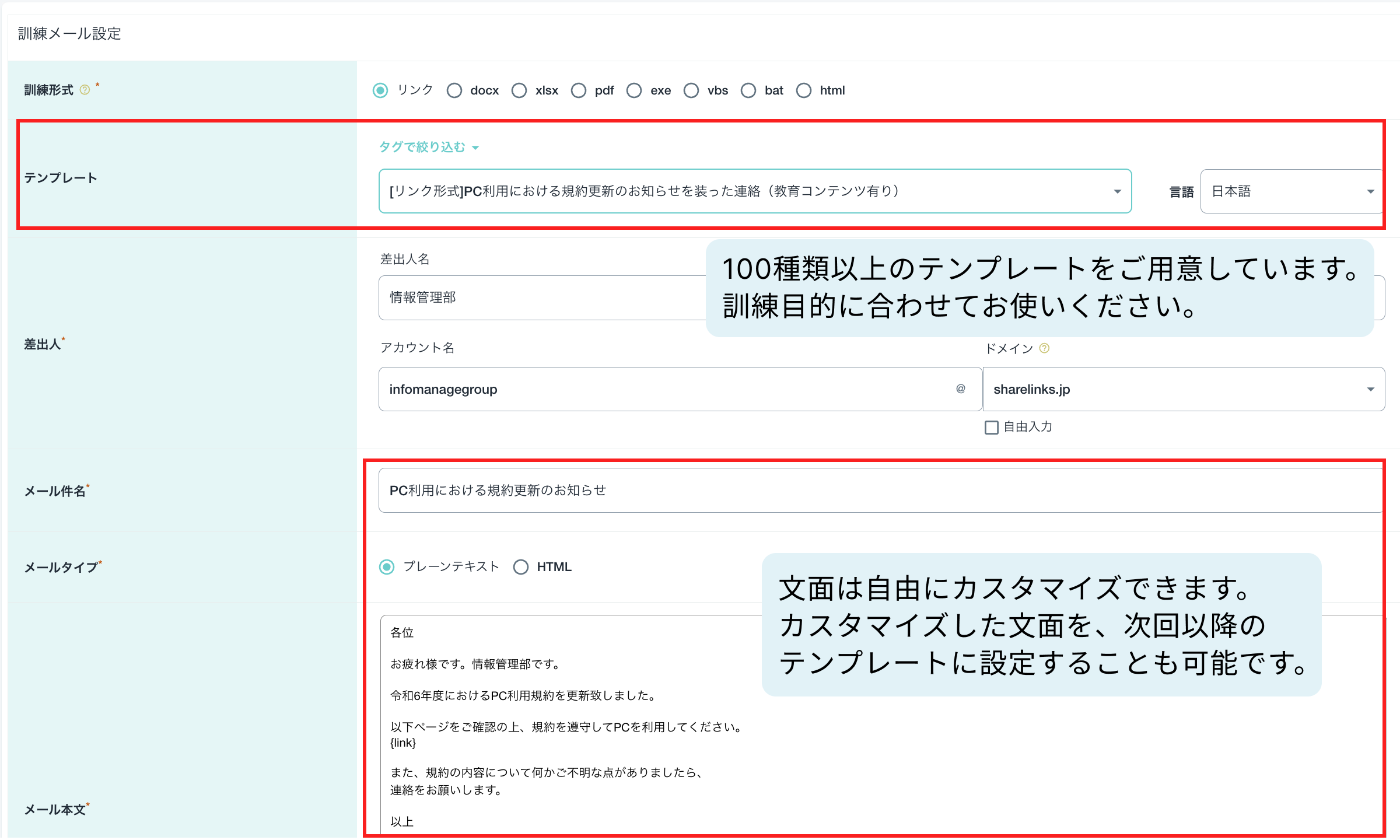The width and height of the screenshot is (1400, 840).
Task: Choose the bat radio option
Action: point(748,90)
